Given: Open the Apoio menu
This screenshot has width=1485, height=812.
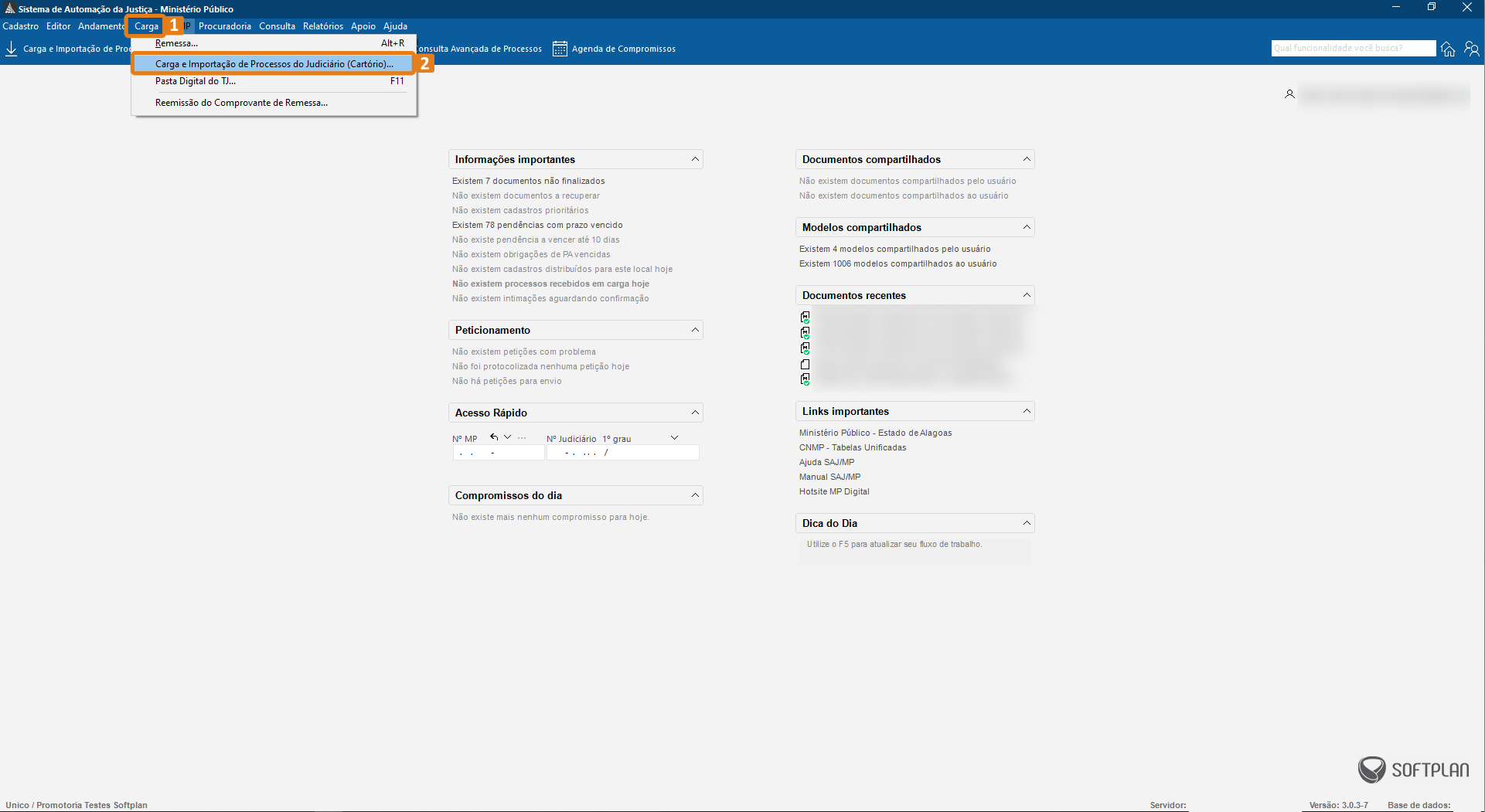Looking at the screenshot, I should (363, 26).
